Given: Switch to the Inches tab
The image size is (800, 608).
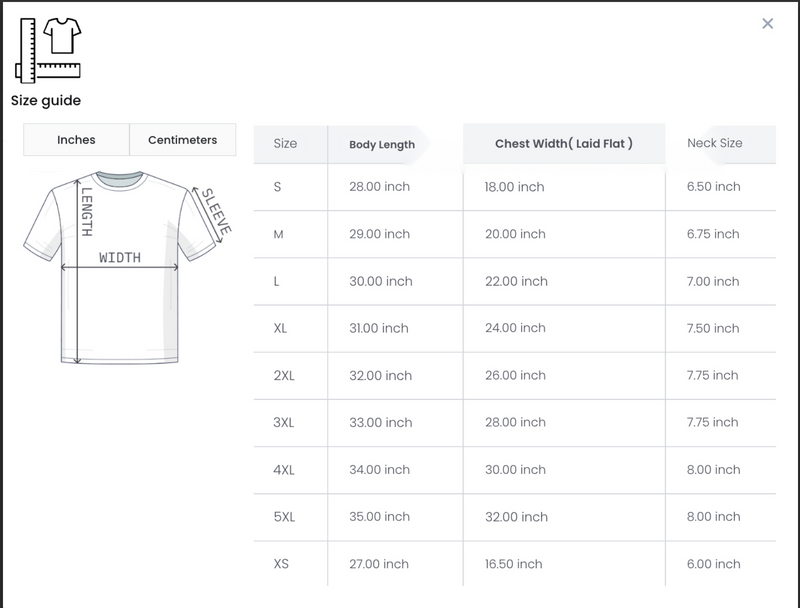Looking at the screenshot, I should (76, 140).
